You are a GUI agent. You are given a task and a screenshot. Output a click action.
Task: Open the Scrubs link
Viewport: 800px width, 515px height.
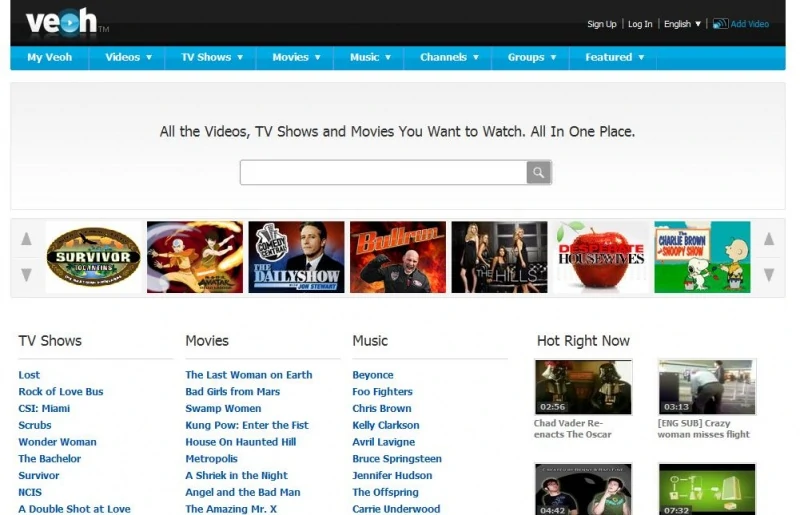click(35, 425)
